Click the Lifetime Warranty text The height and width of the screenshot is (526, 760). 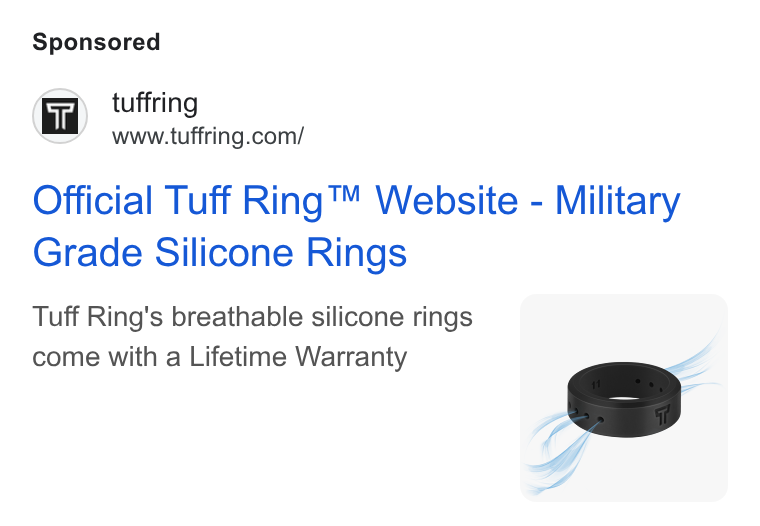[x=298, y=357]
